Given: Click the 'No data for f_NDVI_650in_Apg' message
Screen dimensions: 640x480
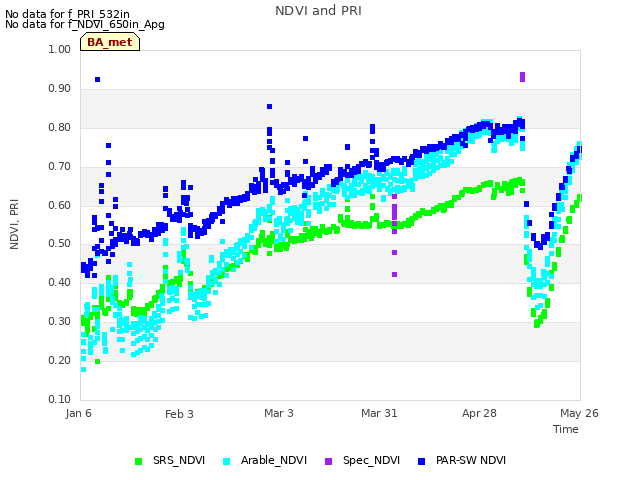Looking at the screenshot, I should coord(85,24).
